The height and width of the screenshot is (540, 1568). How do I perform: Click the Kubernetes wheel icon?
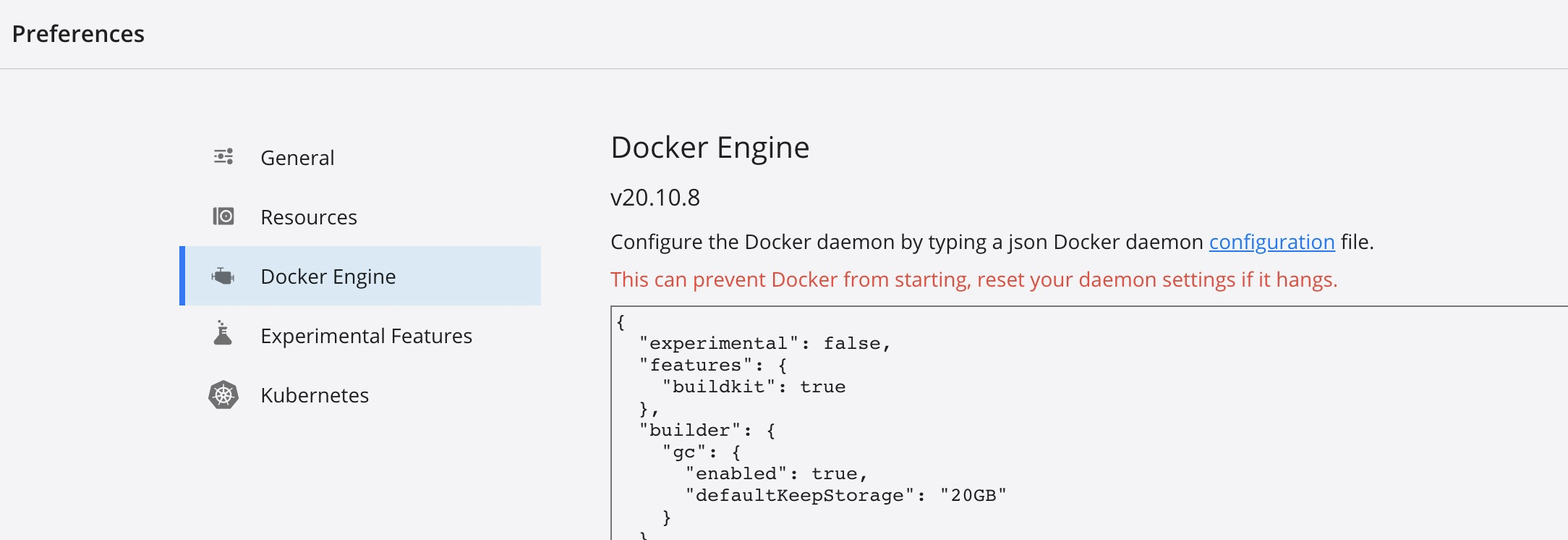(x=223, y=395)
